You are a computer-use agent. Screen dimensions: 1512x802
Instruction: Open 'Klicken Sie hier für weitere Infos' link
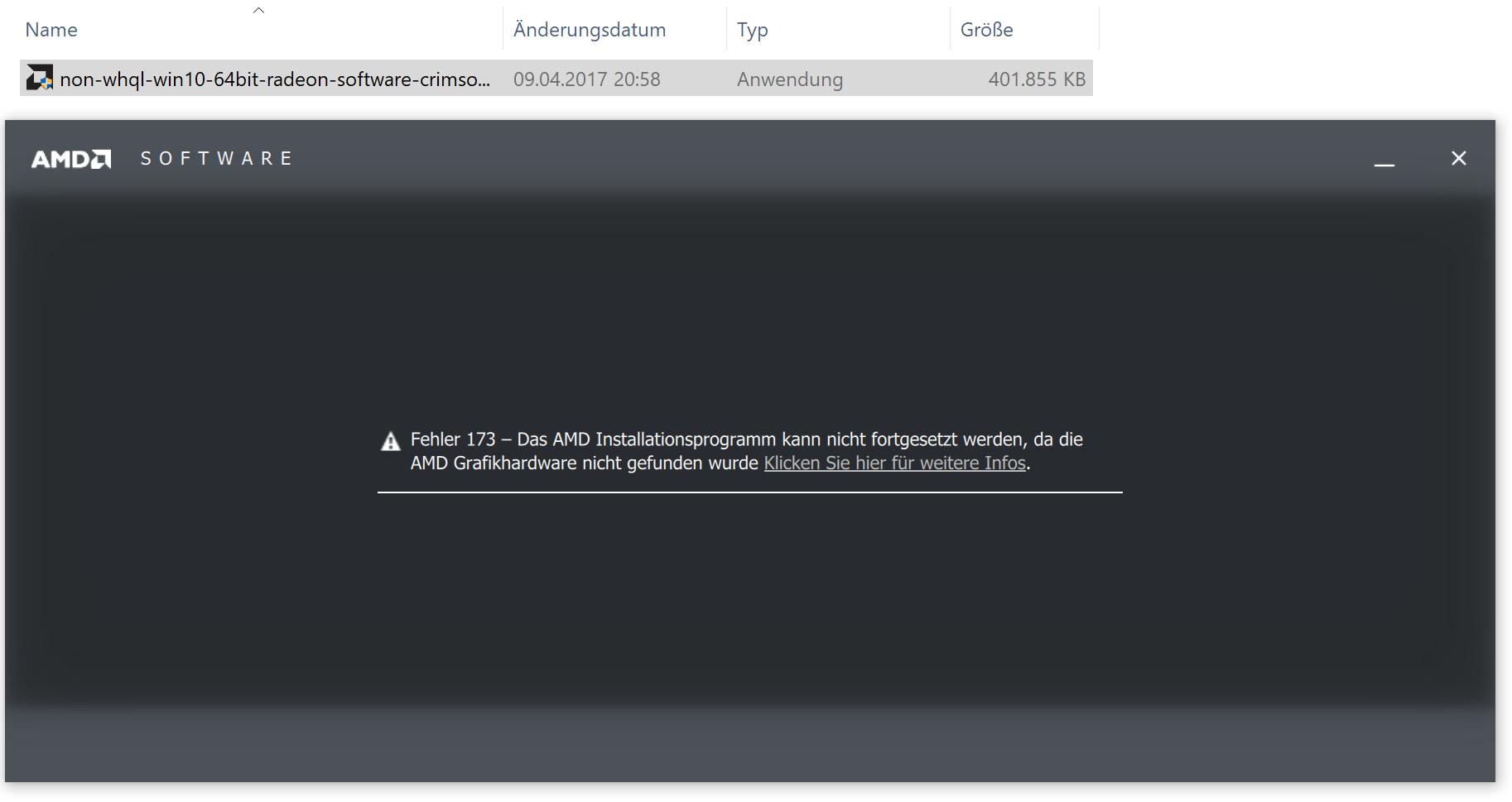point(895,463)
